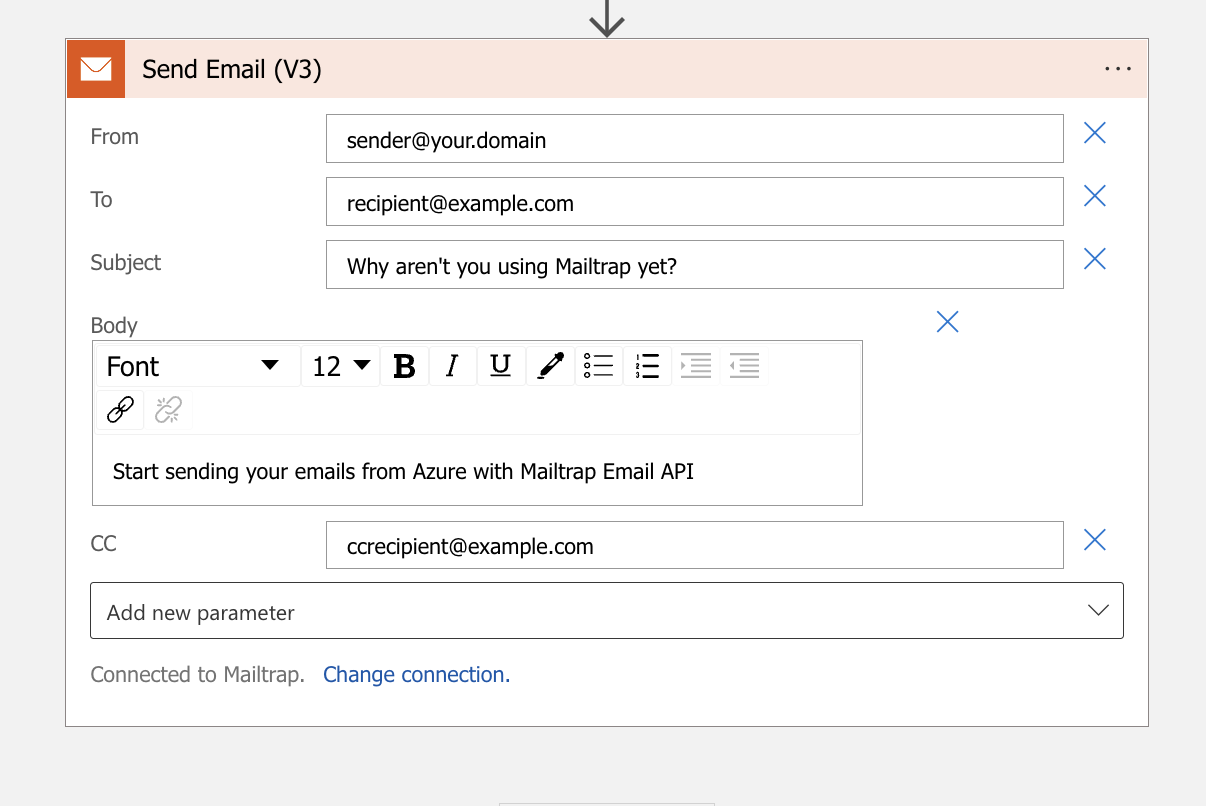This screenshot has width=1206, height=806.
Task: Increase indent in the Body editor
Action: (x=696, y=366)
